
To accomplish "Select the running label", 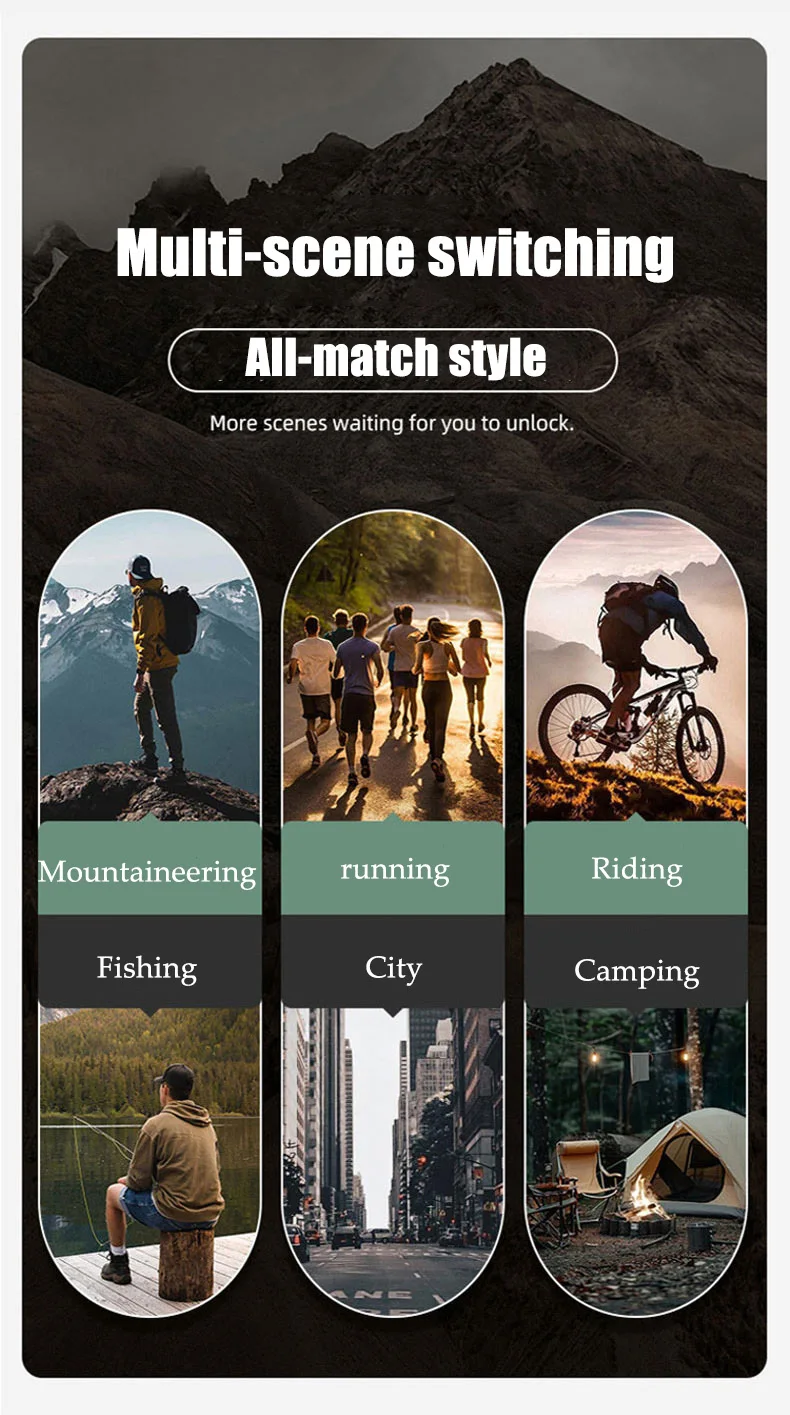I will pos(394,869).
